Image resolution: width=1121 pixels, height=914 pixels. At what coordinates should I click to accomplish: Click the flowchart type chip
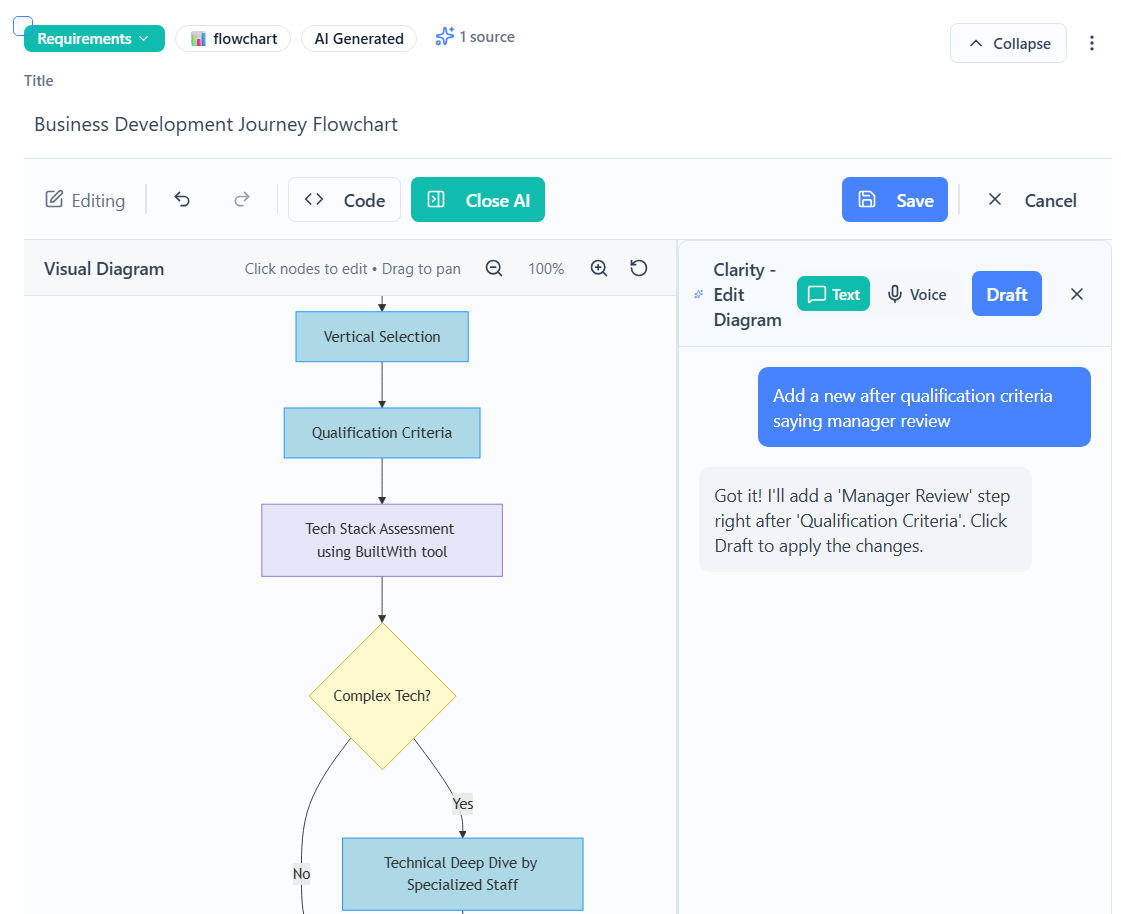(x=232, y=38)
